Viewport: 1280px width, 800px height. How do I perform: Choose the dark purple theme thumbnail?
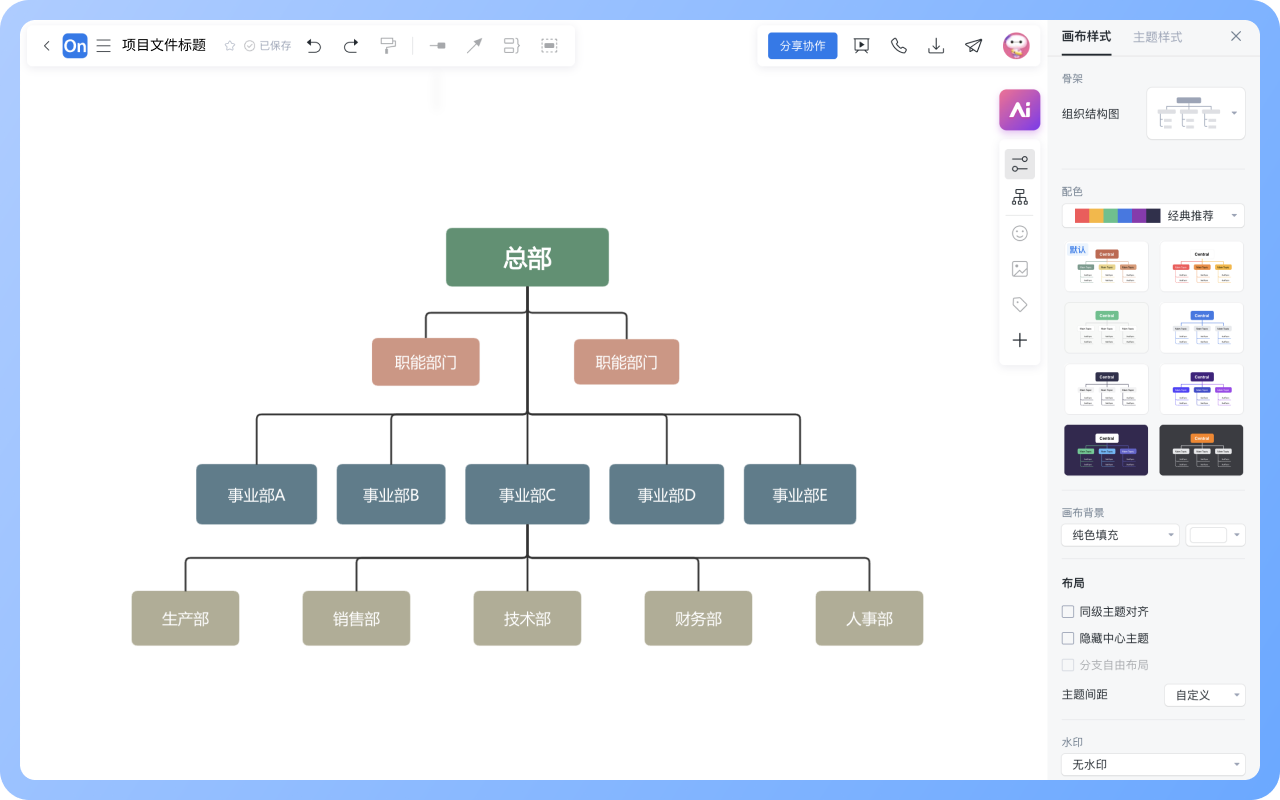click(x=1106, y=450)
